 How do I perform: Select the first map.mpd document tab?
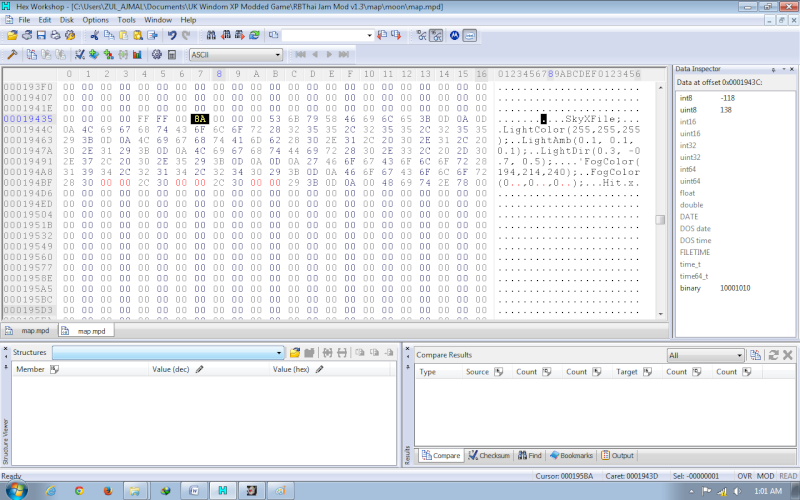coord(29,331)
